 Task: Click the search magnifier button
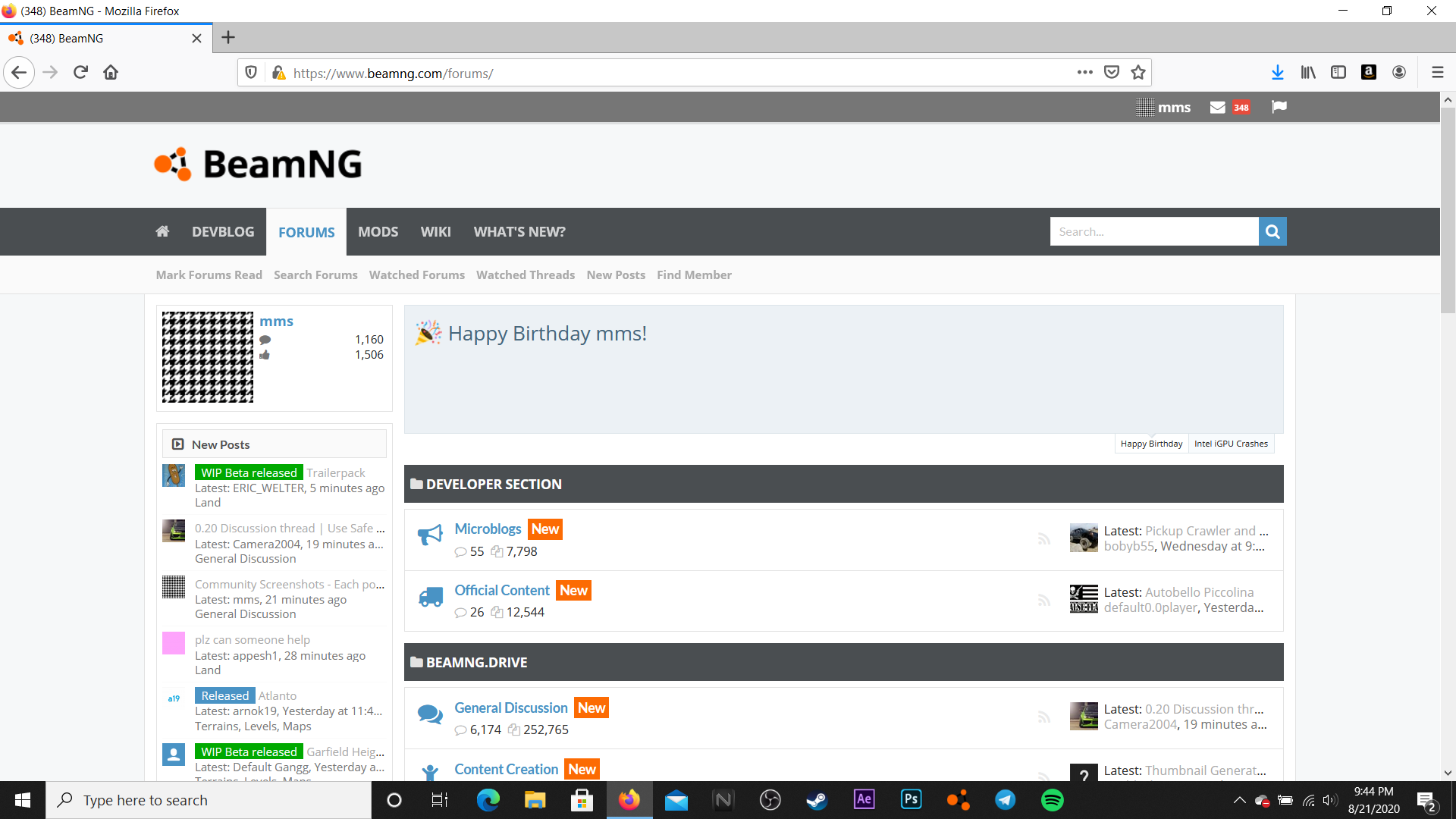click(x=1272, y=231)
